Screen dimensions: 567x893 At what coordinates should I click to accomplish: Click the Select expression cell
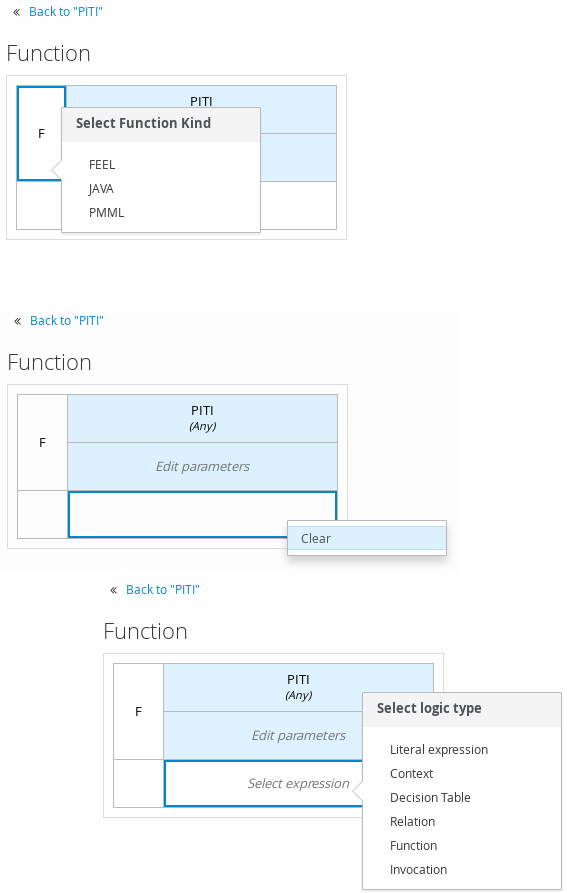tap(264, 783)
